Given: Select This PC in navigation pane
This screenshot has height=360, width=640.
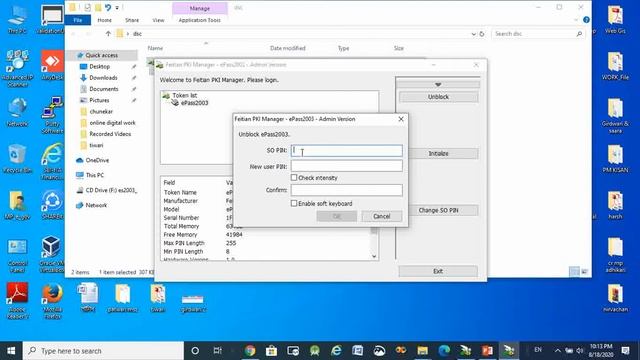Looking at the screenshot, I should point(95,175).
